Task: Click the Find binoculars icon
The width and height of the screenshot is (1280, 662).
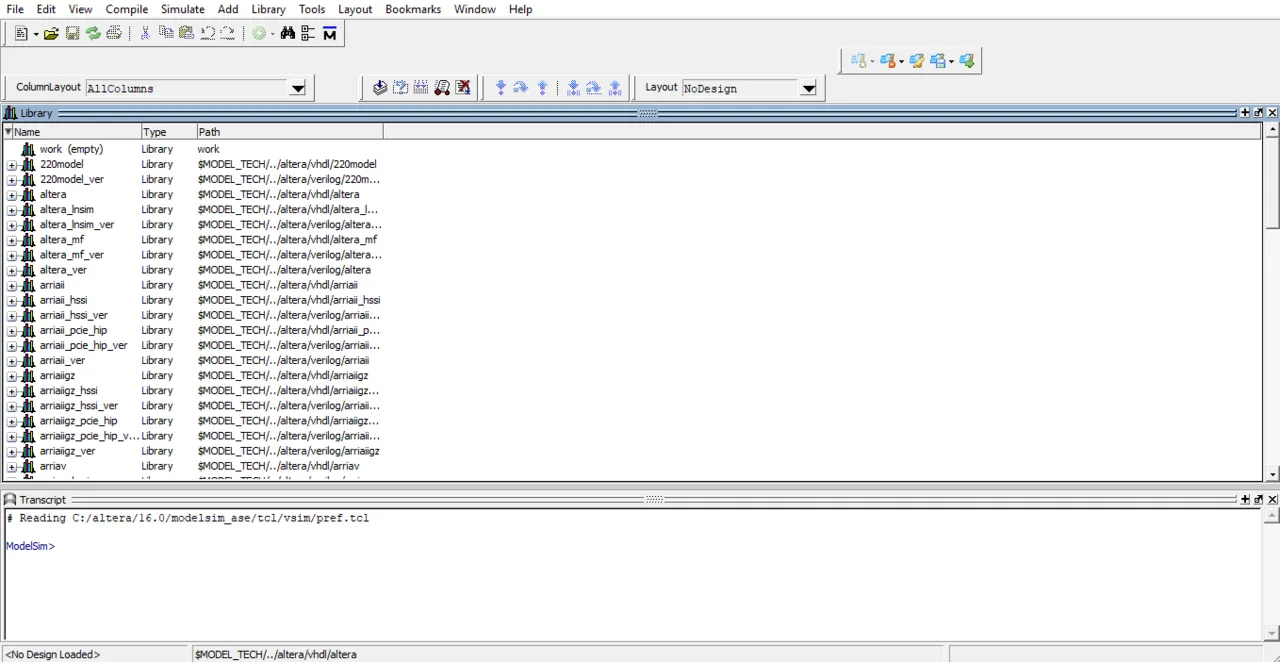Action: [288, 33]
